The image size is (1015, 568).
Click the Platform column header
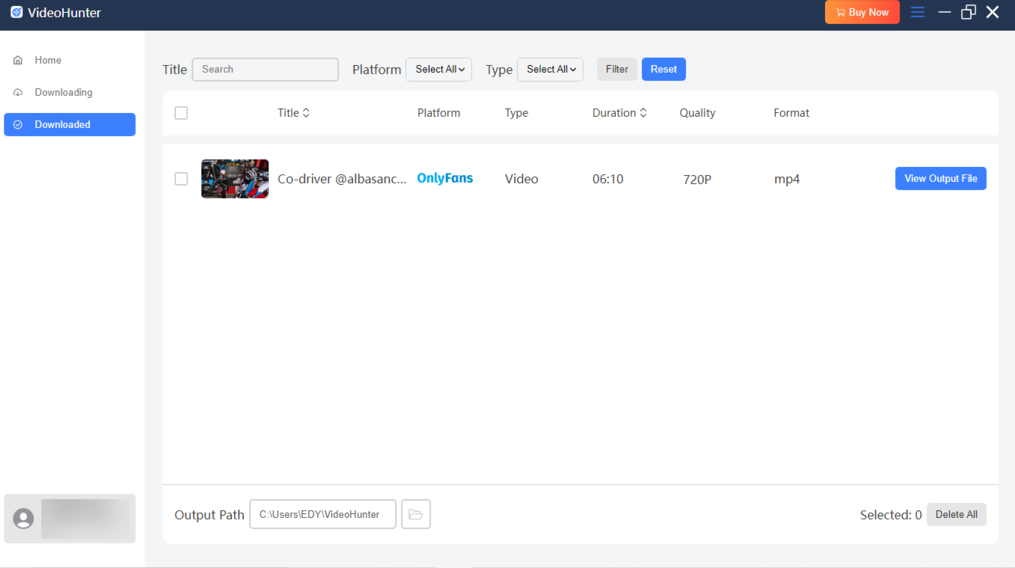[x=439, y=113]
